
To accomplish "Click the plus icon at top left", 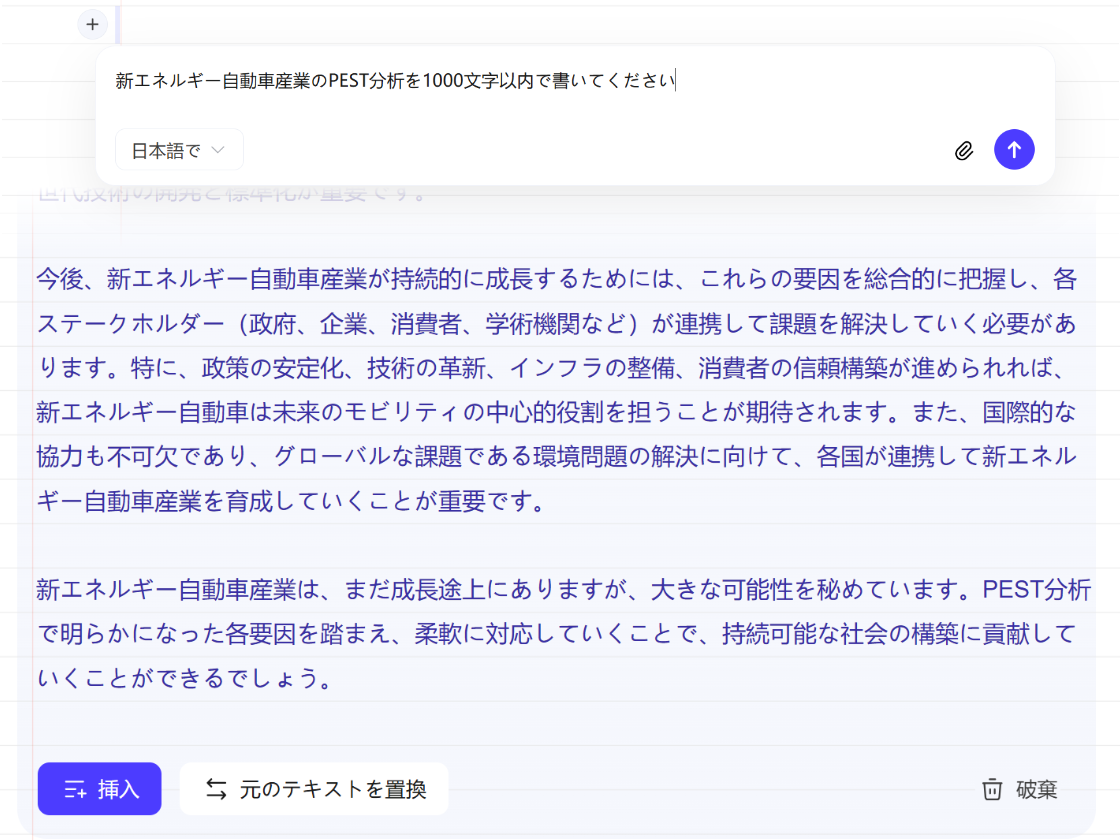I will click(91, 24).
